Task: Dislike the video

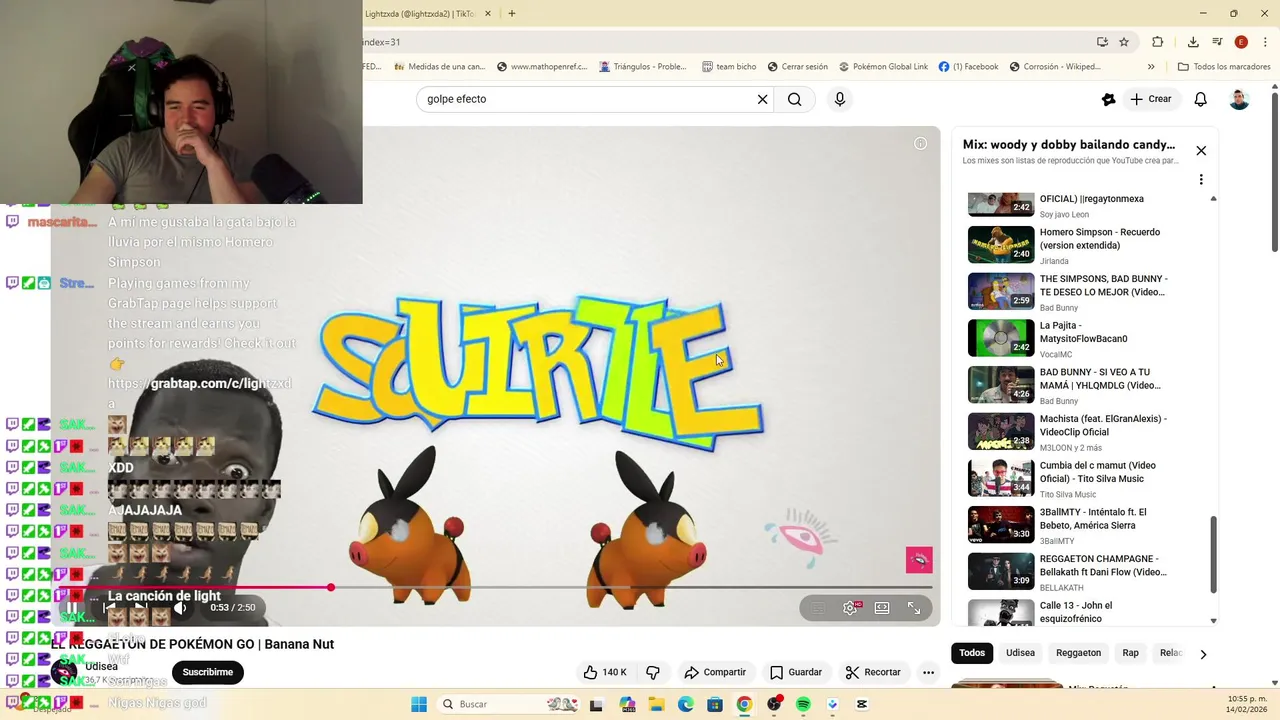Action: click(653, 672)
